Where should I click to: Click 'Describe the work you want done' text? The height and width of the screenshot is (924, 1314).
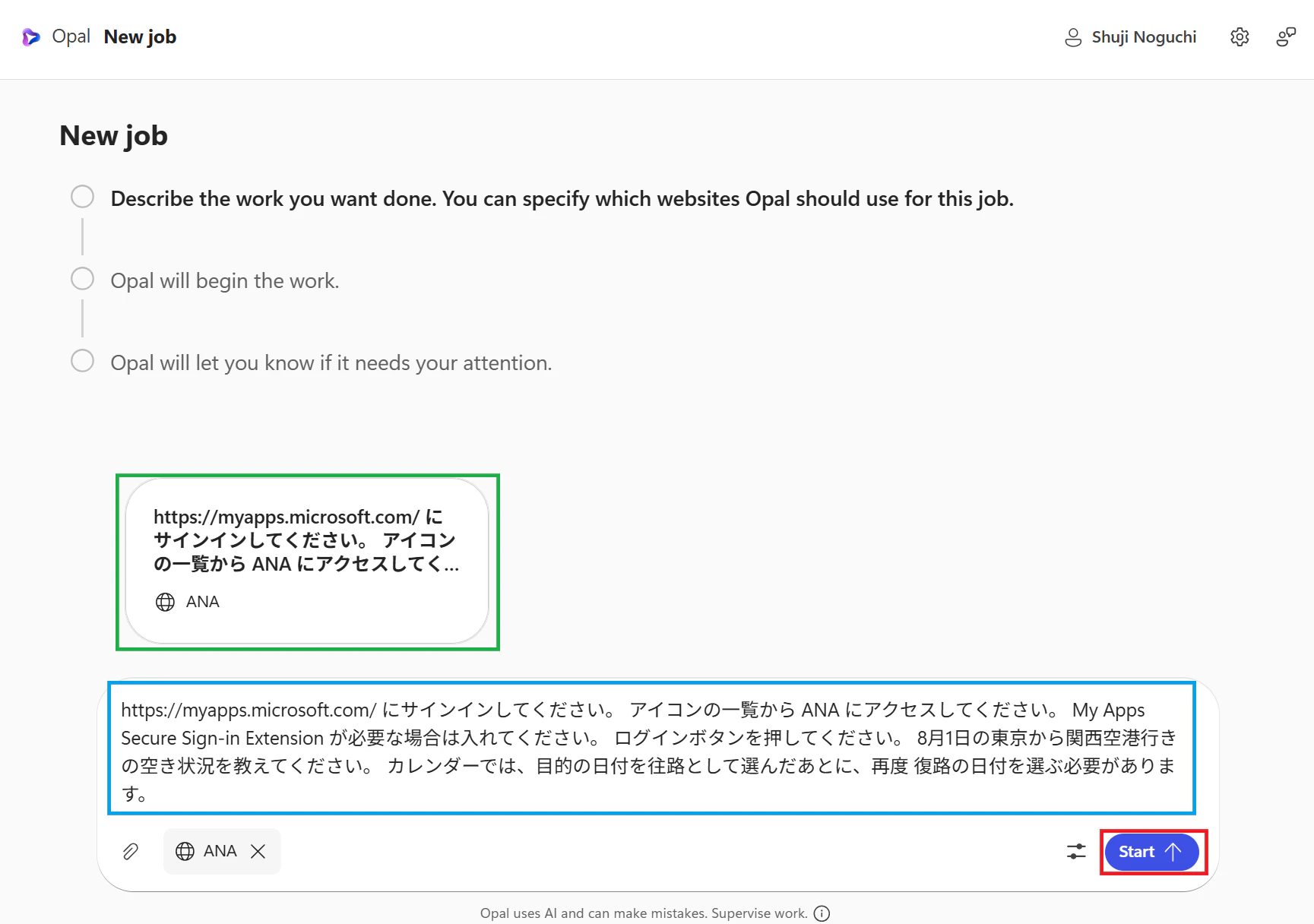(562, 198)
